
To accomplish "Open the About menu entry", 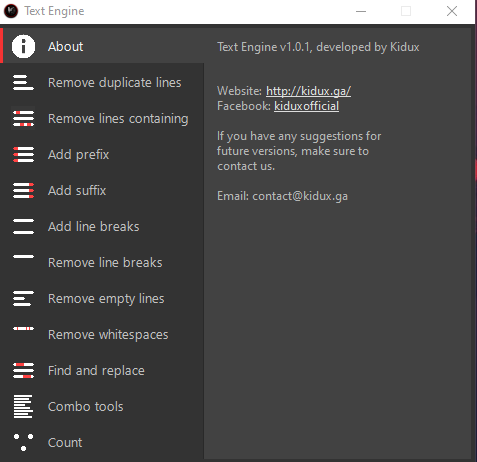I will tap(66, 46).
